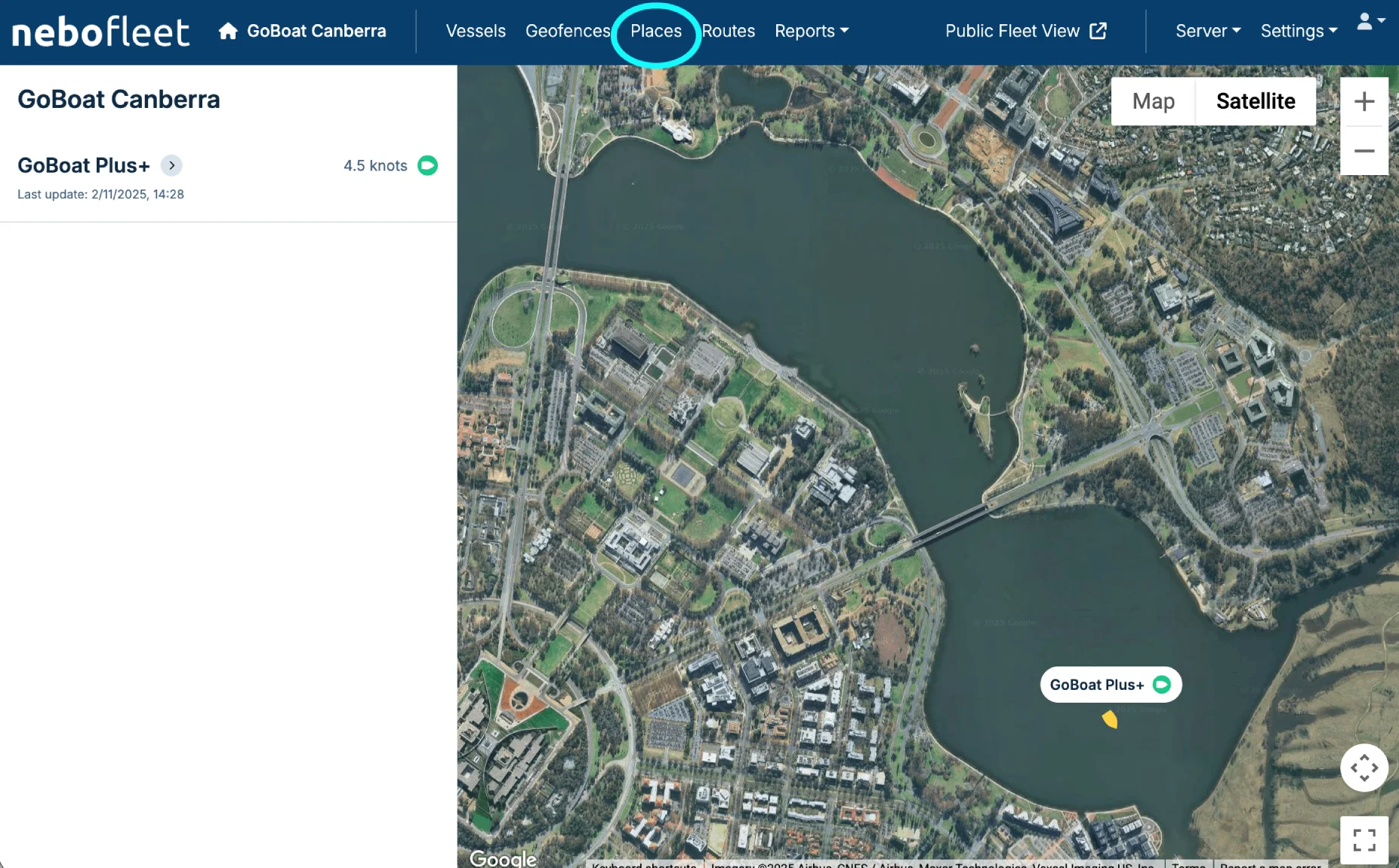The image size is (1399, 868).
Task: Zoom out on the map
Action: click(x=1364, y=151)
